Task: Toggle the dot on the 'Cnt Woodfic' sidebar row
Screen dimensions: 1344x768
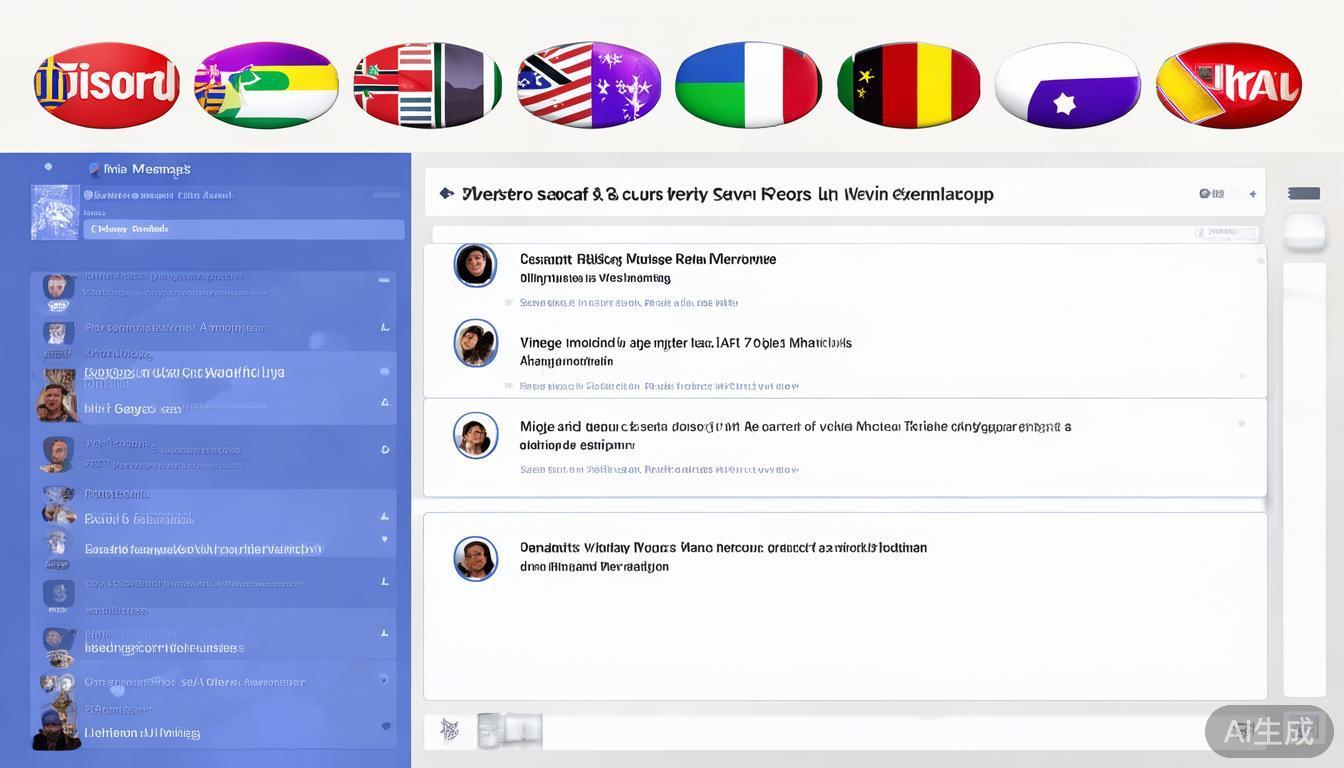Action: tap(384, 372)
